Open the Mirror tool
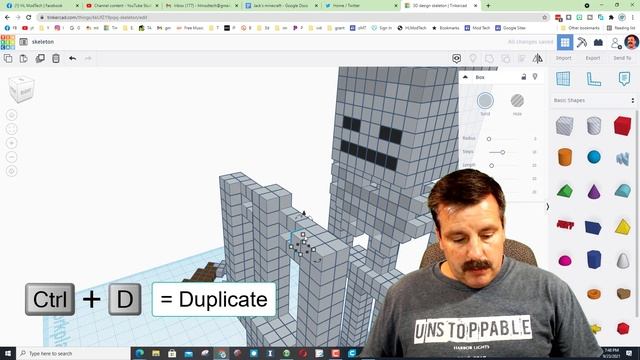The width and height of the screenshot is (640, 360). pyautogui.click(x=538, y=59)
